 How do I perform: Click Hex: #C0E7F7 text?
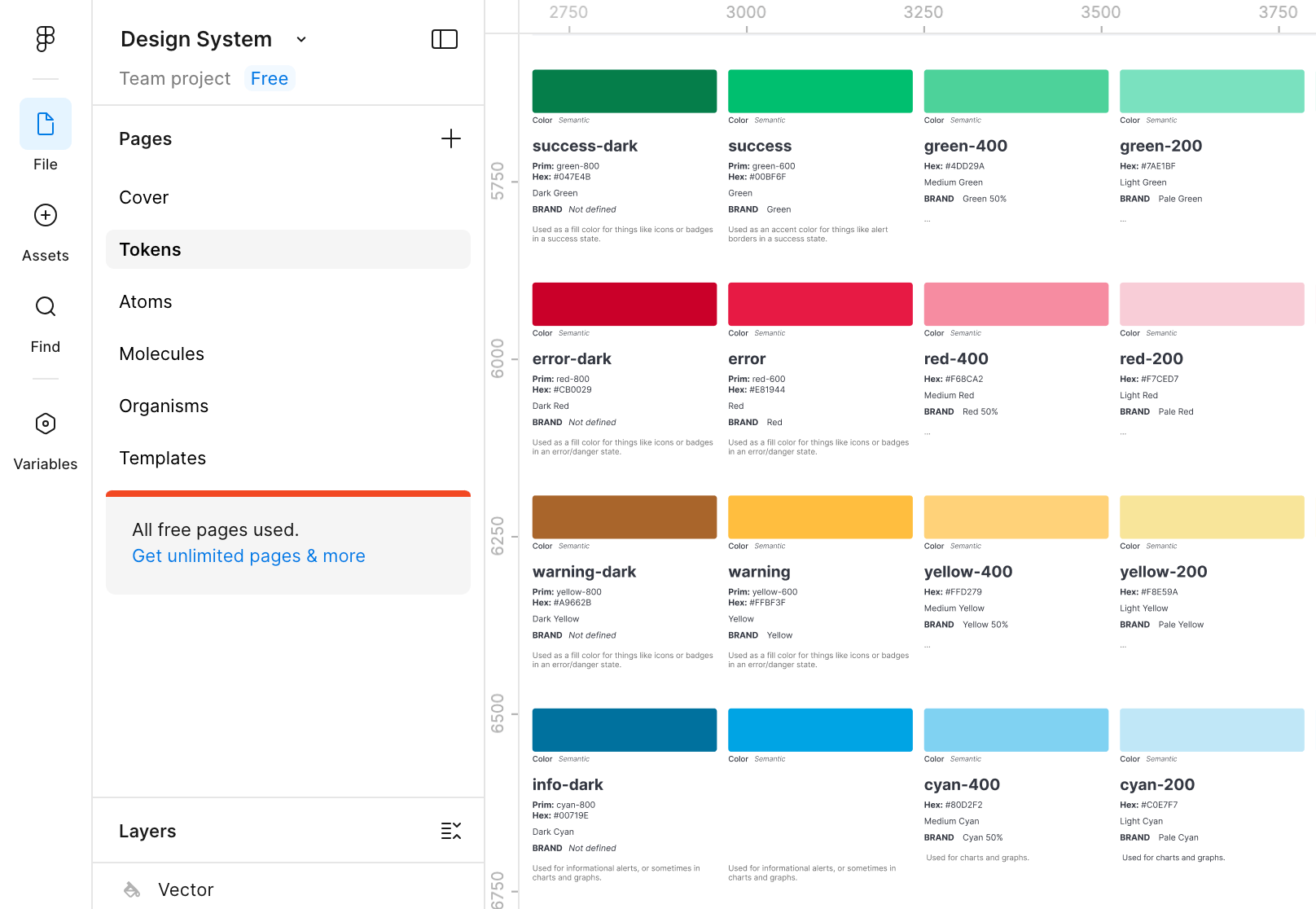tap(1149, 805)
